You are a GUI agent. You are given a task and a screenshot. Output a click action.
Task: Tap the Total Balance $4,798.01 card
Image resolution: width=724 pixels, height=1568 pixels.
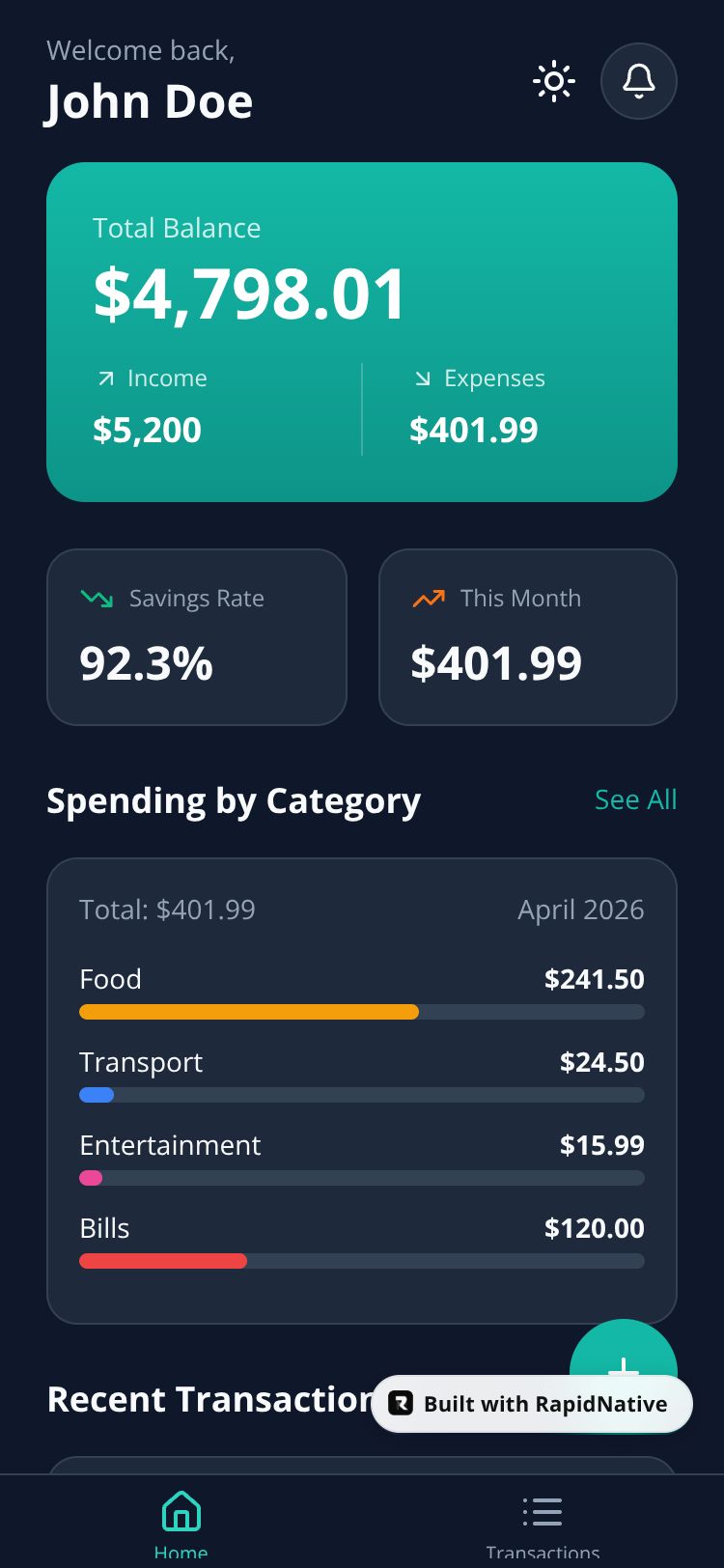pyautogui.click(x=362, y=332)
